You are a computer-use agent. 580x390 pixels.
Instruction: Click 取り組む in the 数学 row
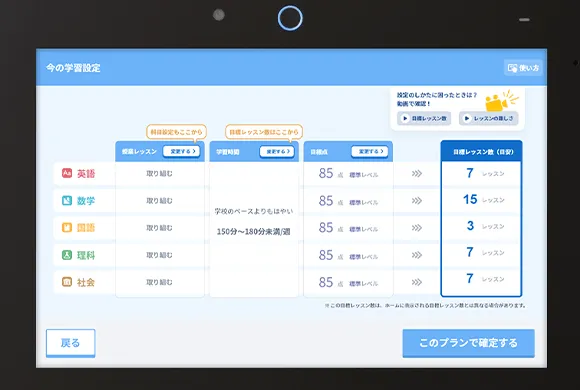coord(159,201)
